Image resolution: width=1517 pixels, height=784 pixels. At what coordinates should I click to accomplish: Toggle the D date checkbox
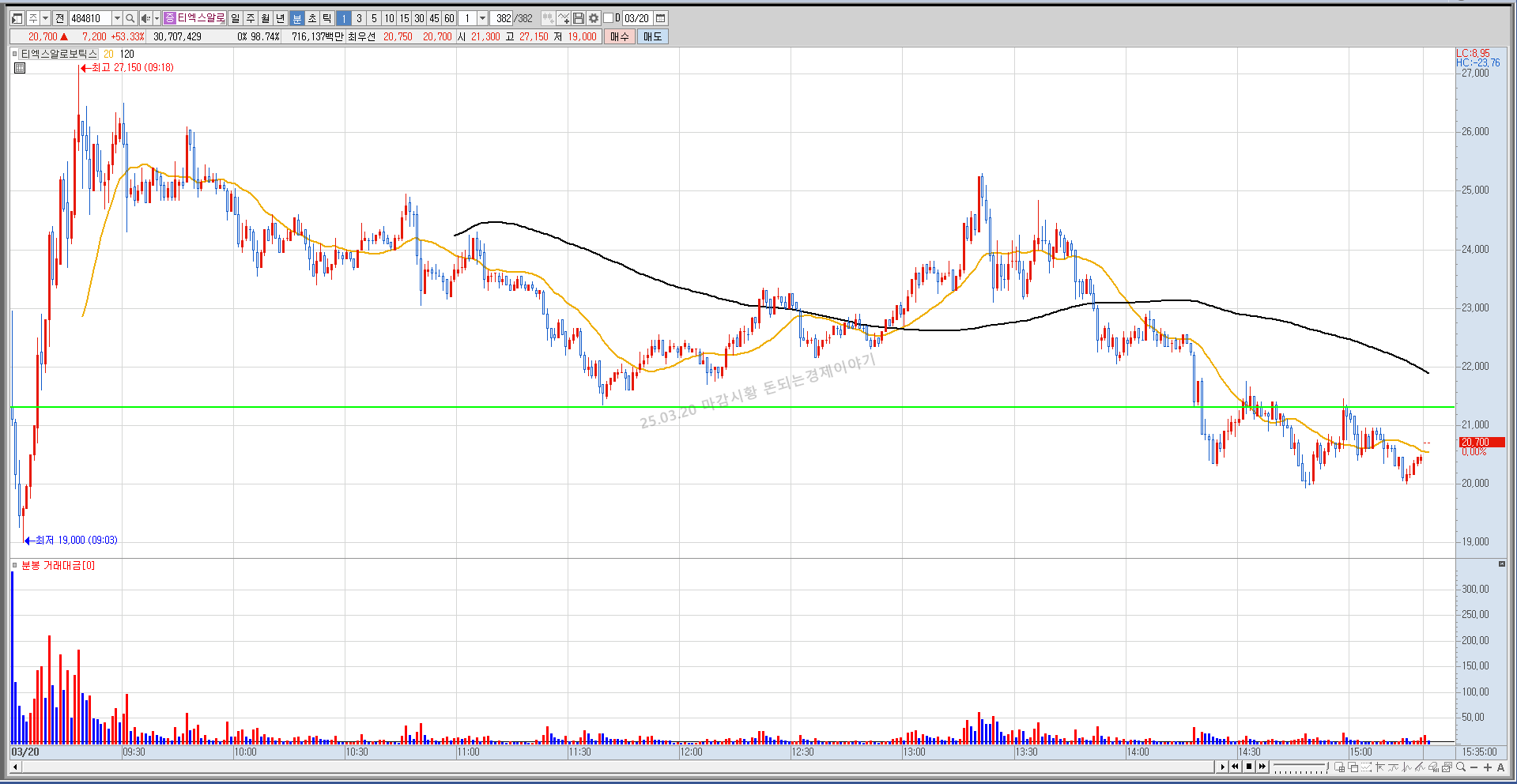[x=608, y=18]
